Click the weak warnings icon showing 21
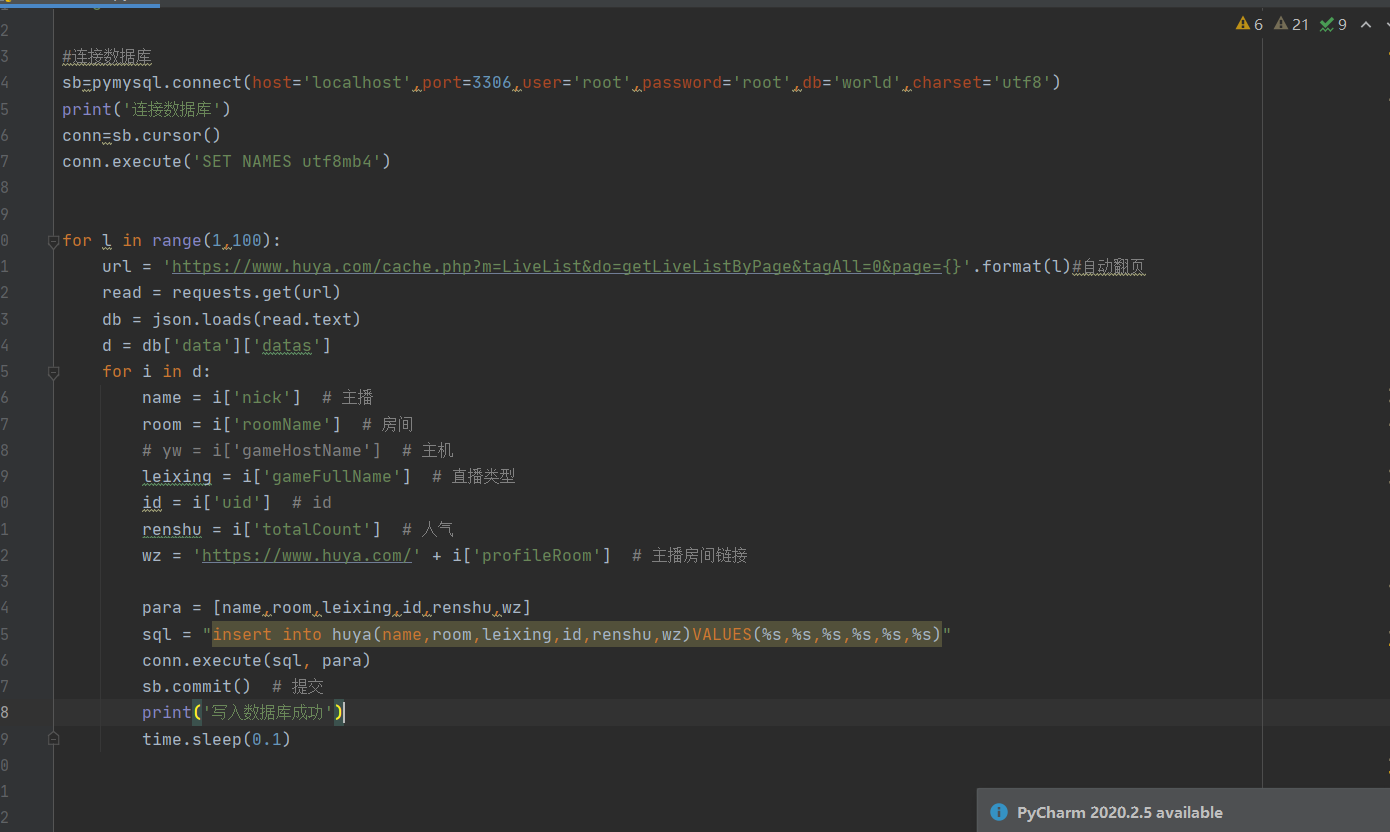 tap(1292, 24)
